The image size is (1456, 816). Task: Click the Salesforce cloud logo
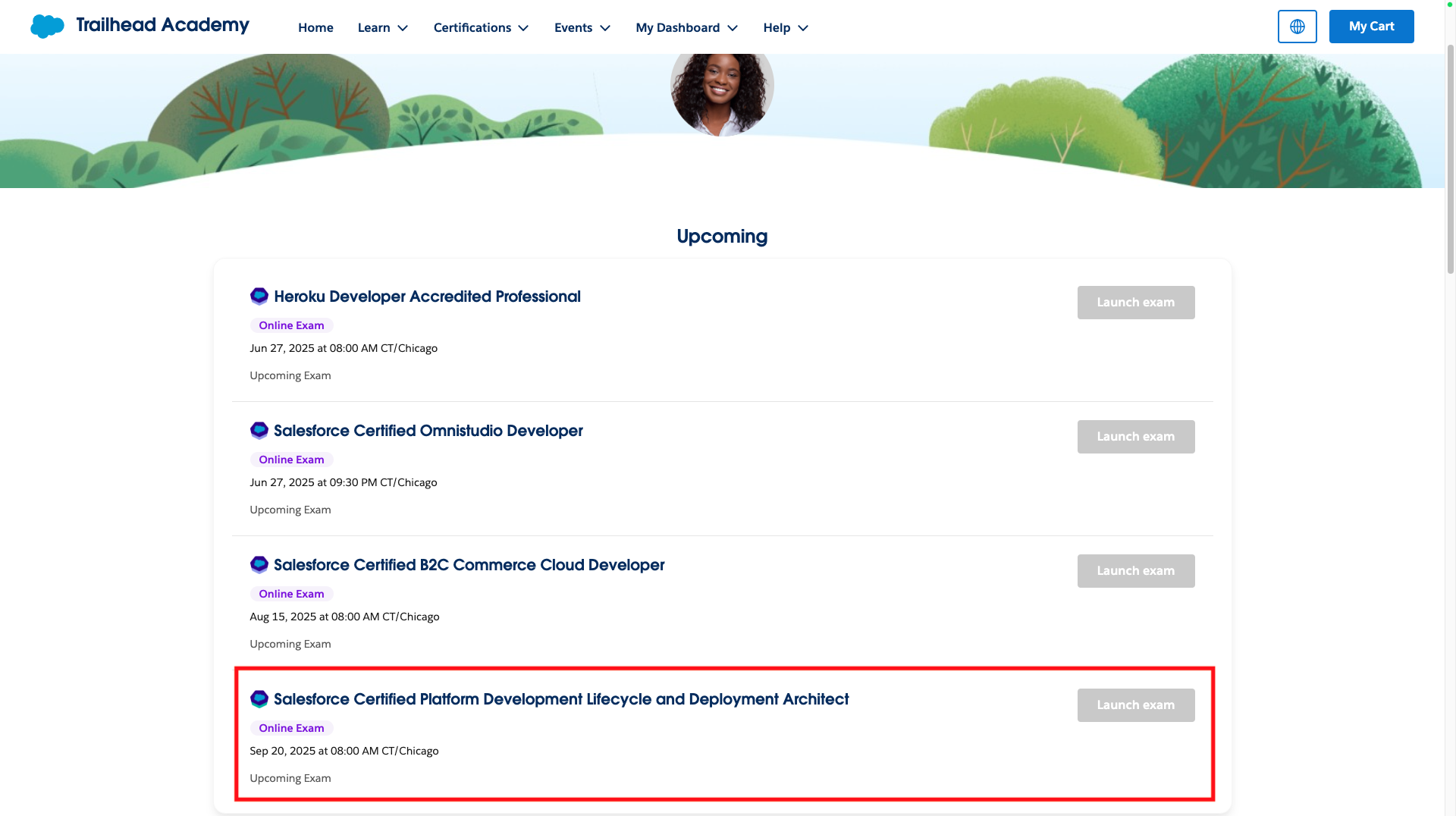[x=47, y=27]
